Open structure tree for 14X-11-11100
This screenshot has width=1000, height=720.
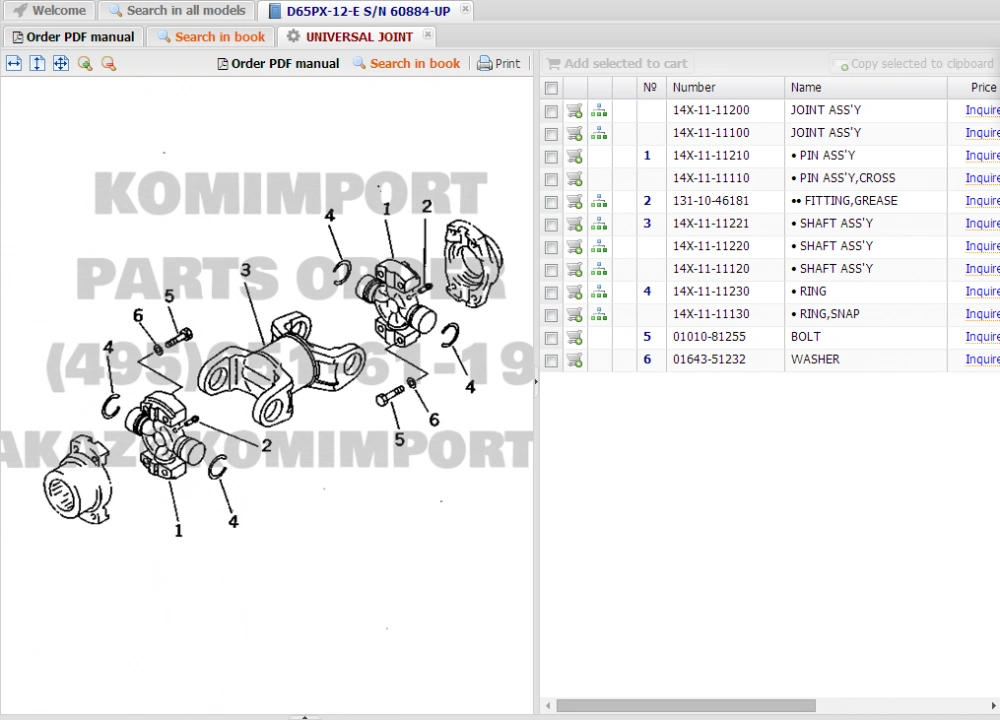(x=599, y=133)
